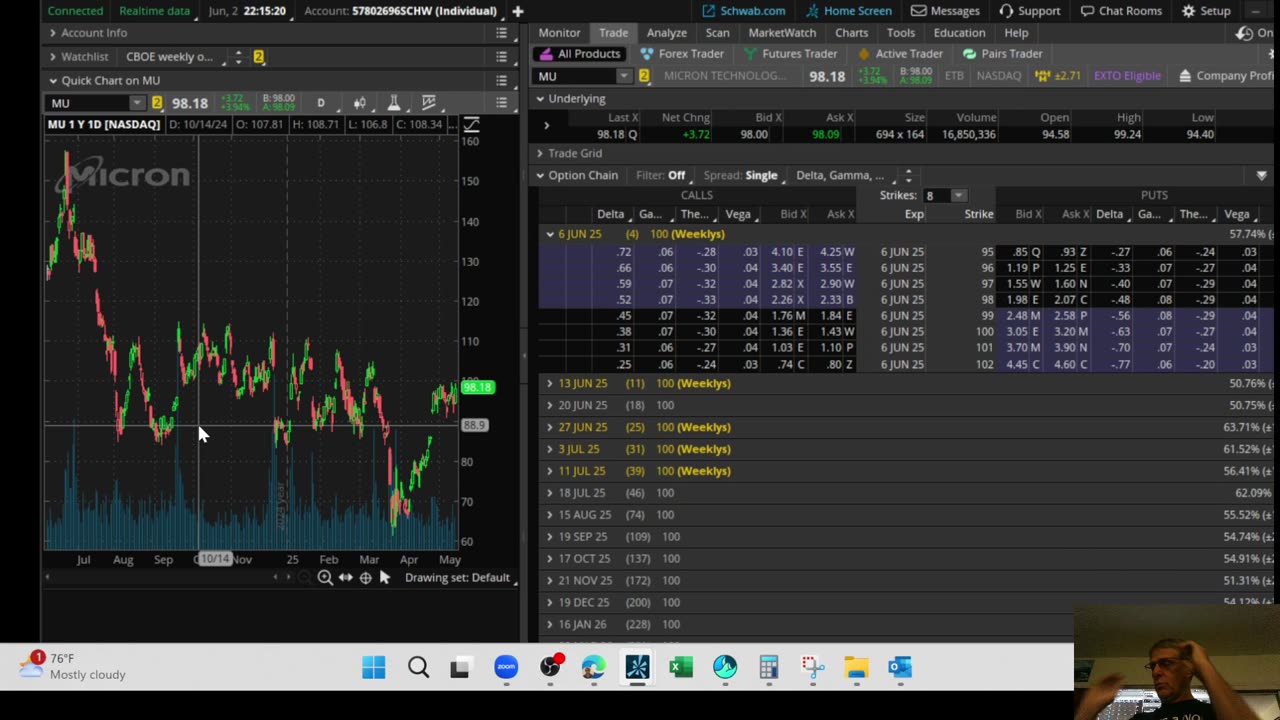Viewport: 1280px width, 720px height.
Task: Click yellow clipboard link 2 in Watchlist header
Action: tap(258, 57)
